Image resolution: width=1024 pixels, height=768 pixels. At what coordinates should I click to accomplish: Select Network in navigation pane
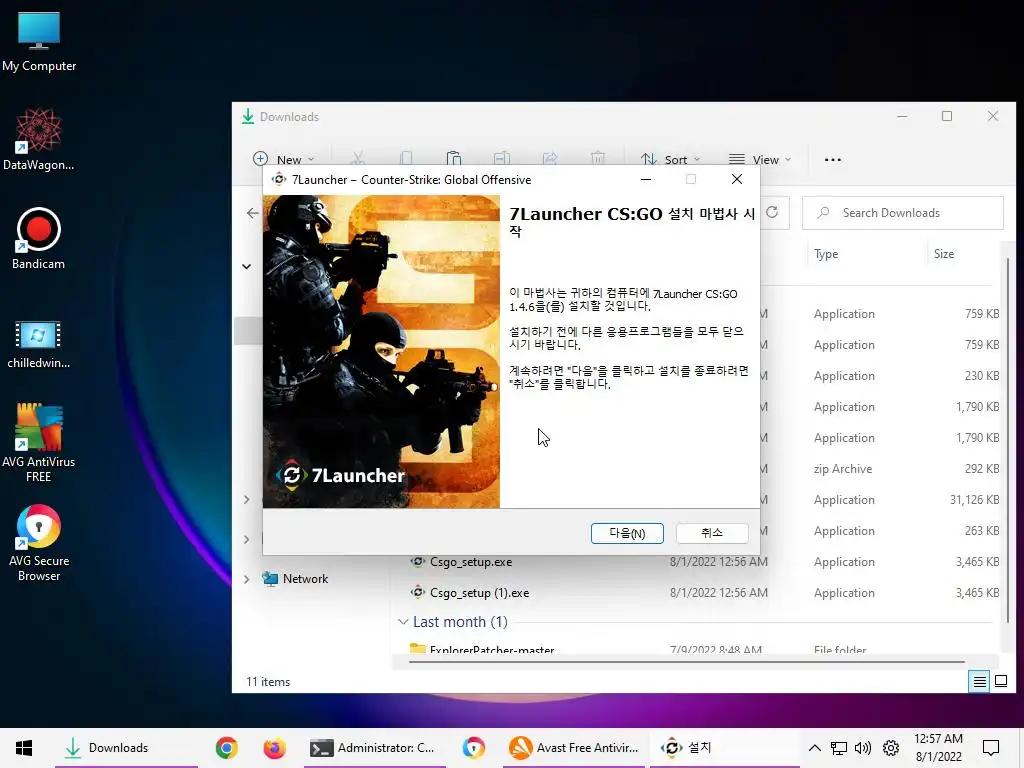click(x=306, y=579)
